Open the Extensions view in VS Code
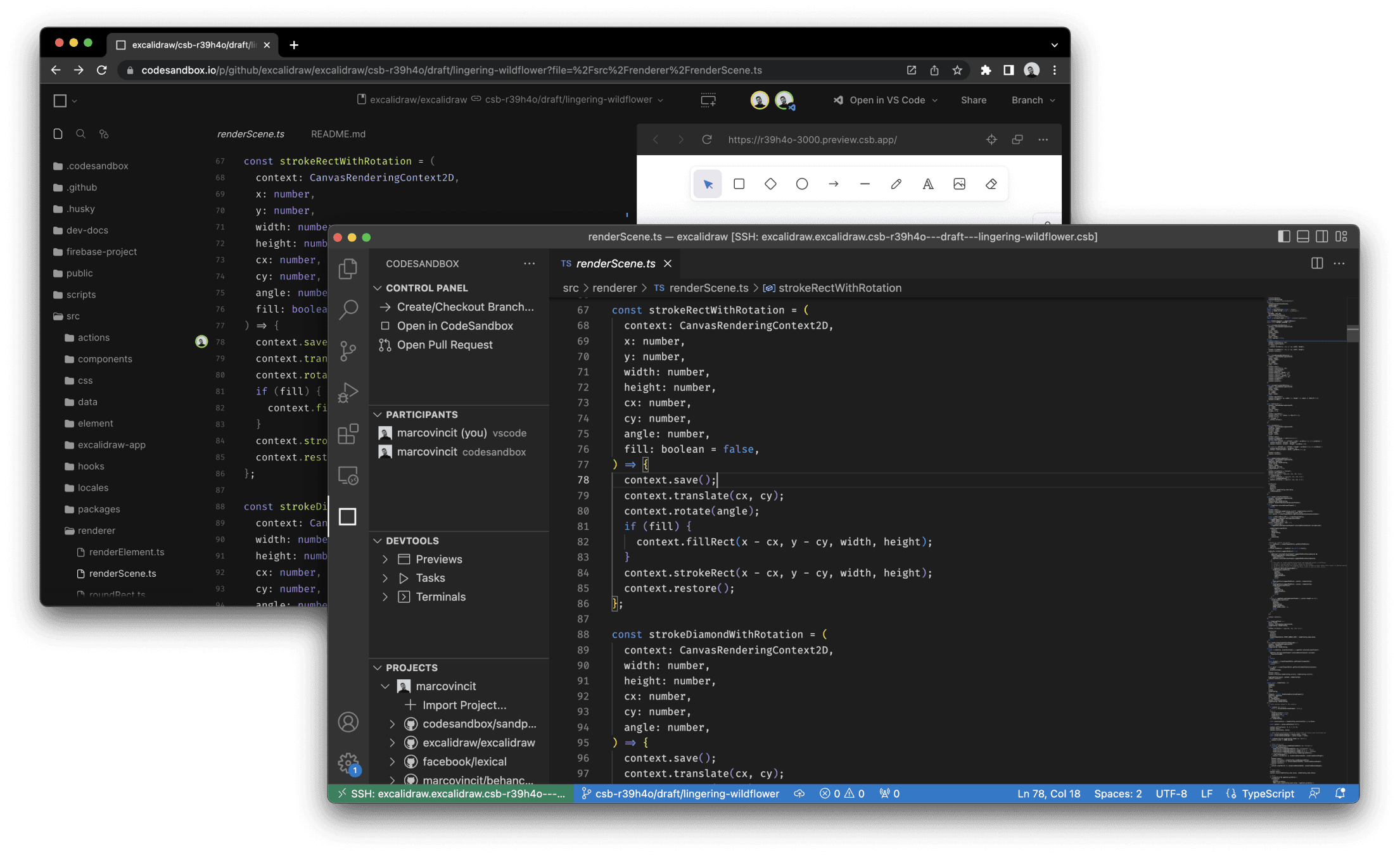Image resolution: width=1400 pixels, height=856 pixels. click(348, 434)
